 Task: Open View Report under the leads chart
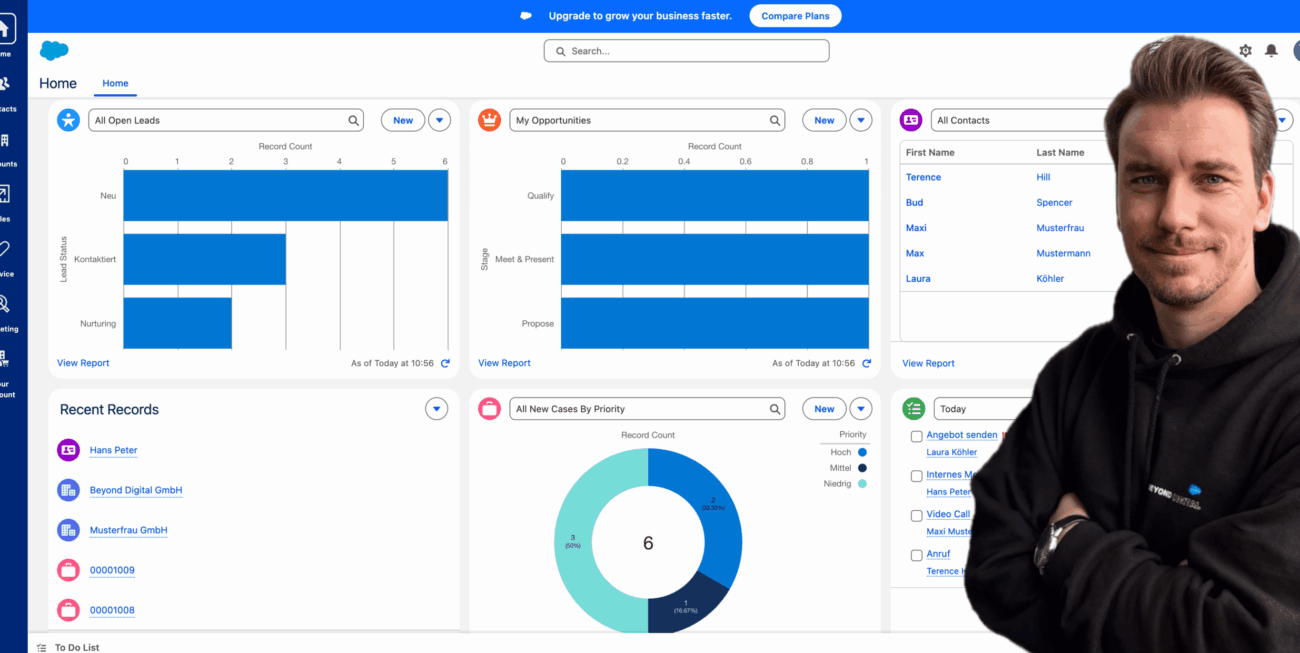click(83, 363)
